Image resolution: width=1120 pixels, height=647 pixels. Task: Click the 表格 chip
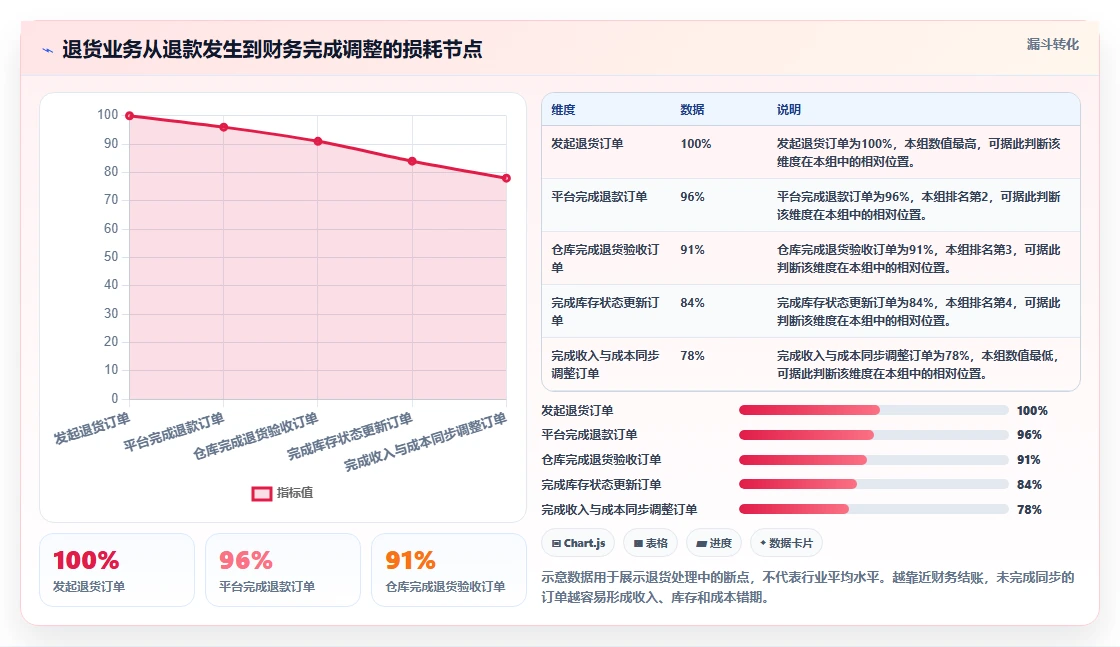pos(650,543)
